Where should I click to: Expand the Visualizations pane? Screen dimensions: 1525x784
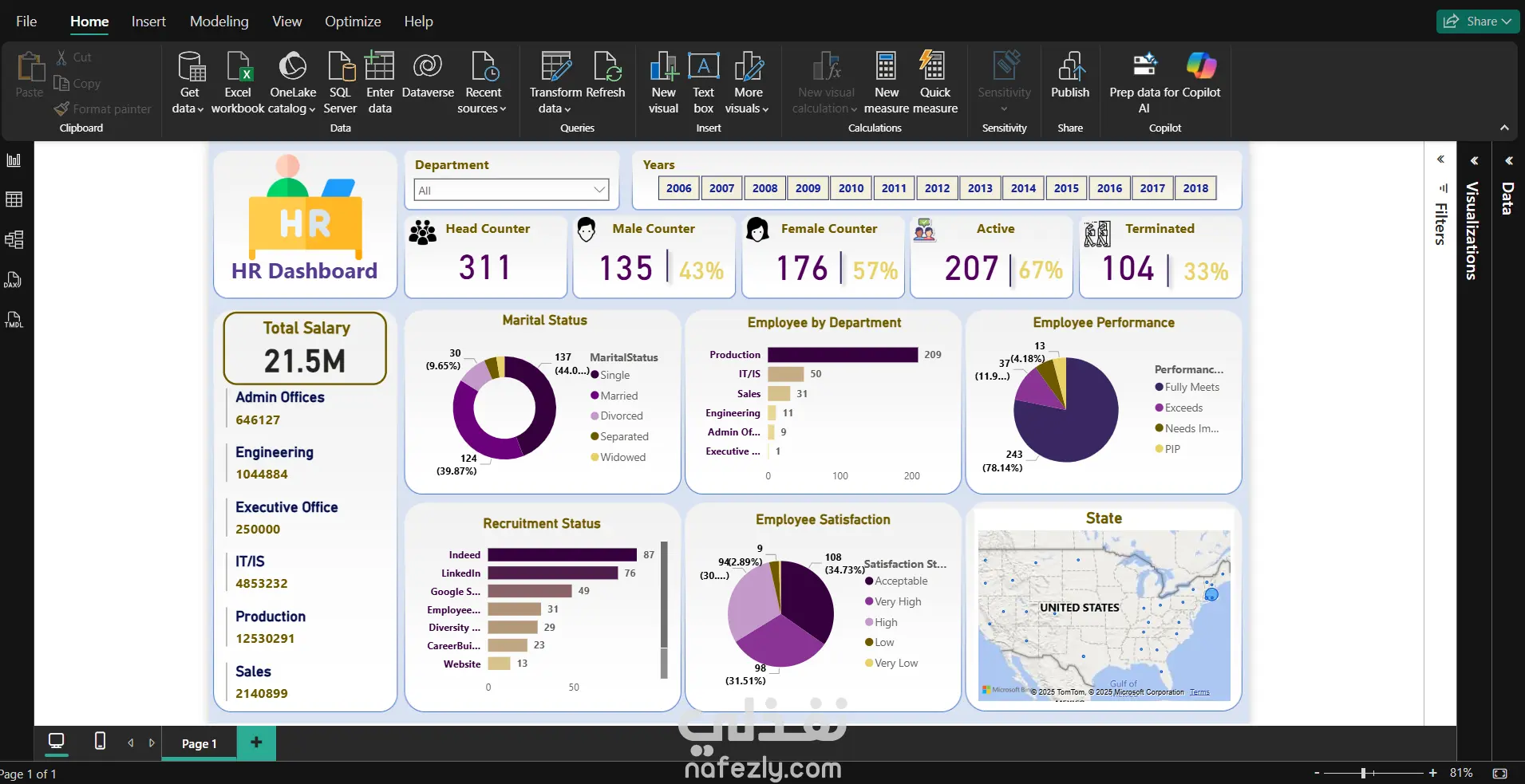click(1474, 160)
